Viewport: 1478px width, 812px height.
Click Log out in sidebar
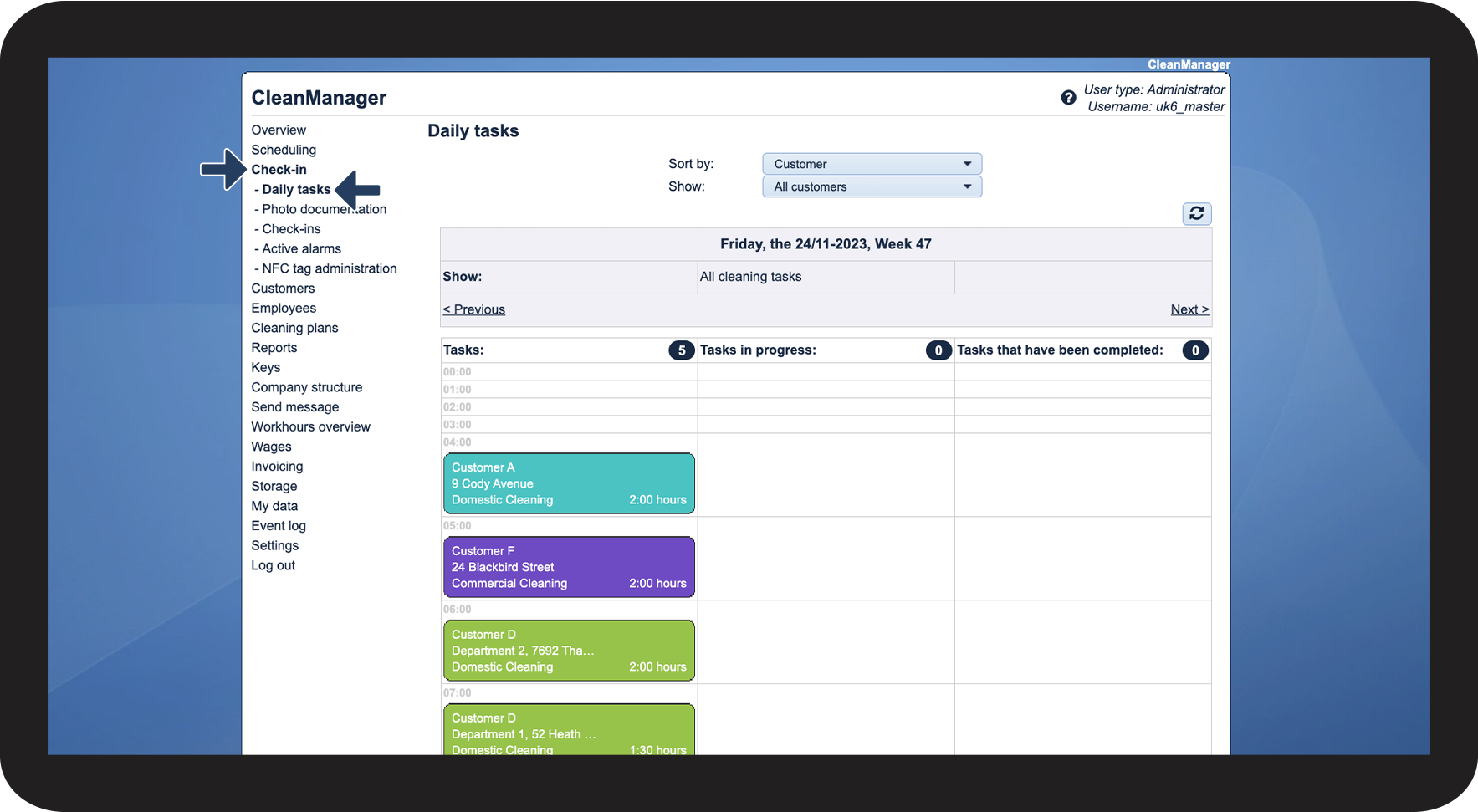click(x=273, y=565)
